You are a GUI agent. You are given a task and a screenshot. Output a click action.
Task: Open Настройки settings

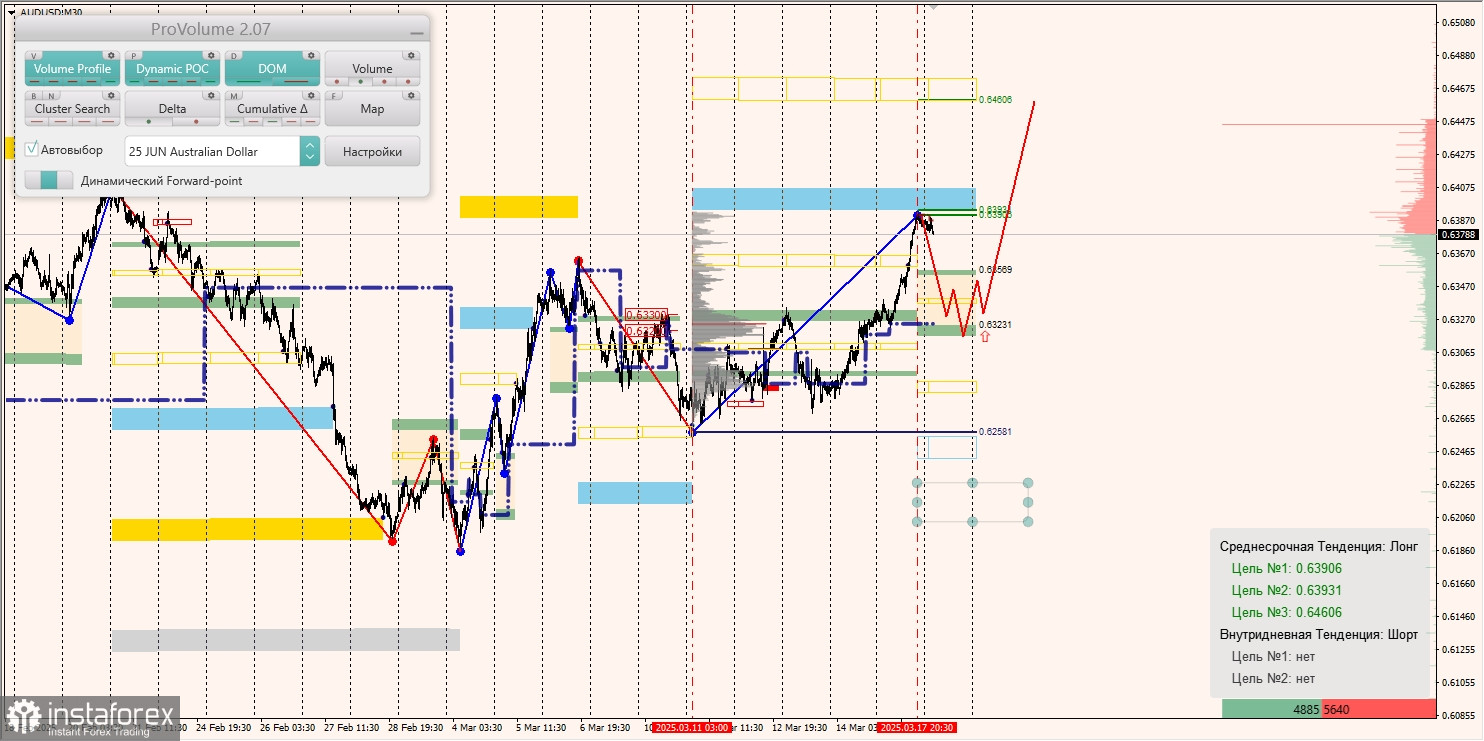(372, 151)
